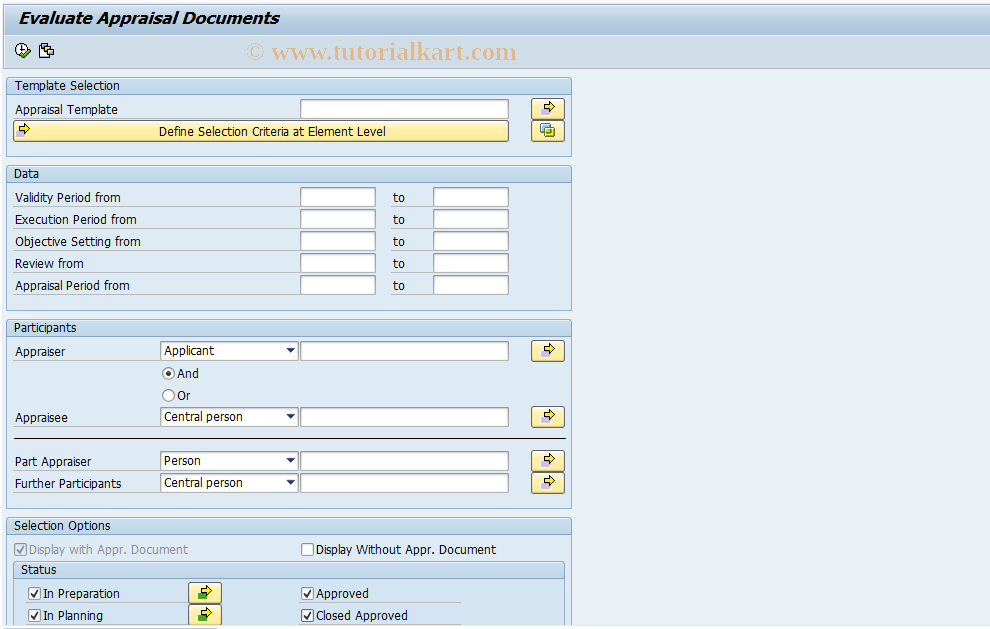Click the Further Participants value input field
The height and width of the screenshot is (629, 990).
(404, 482)
